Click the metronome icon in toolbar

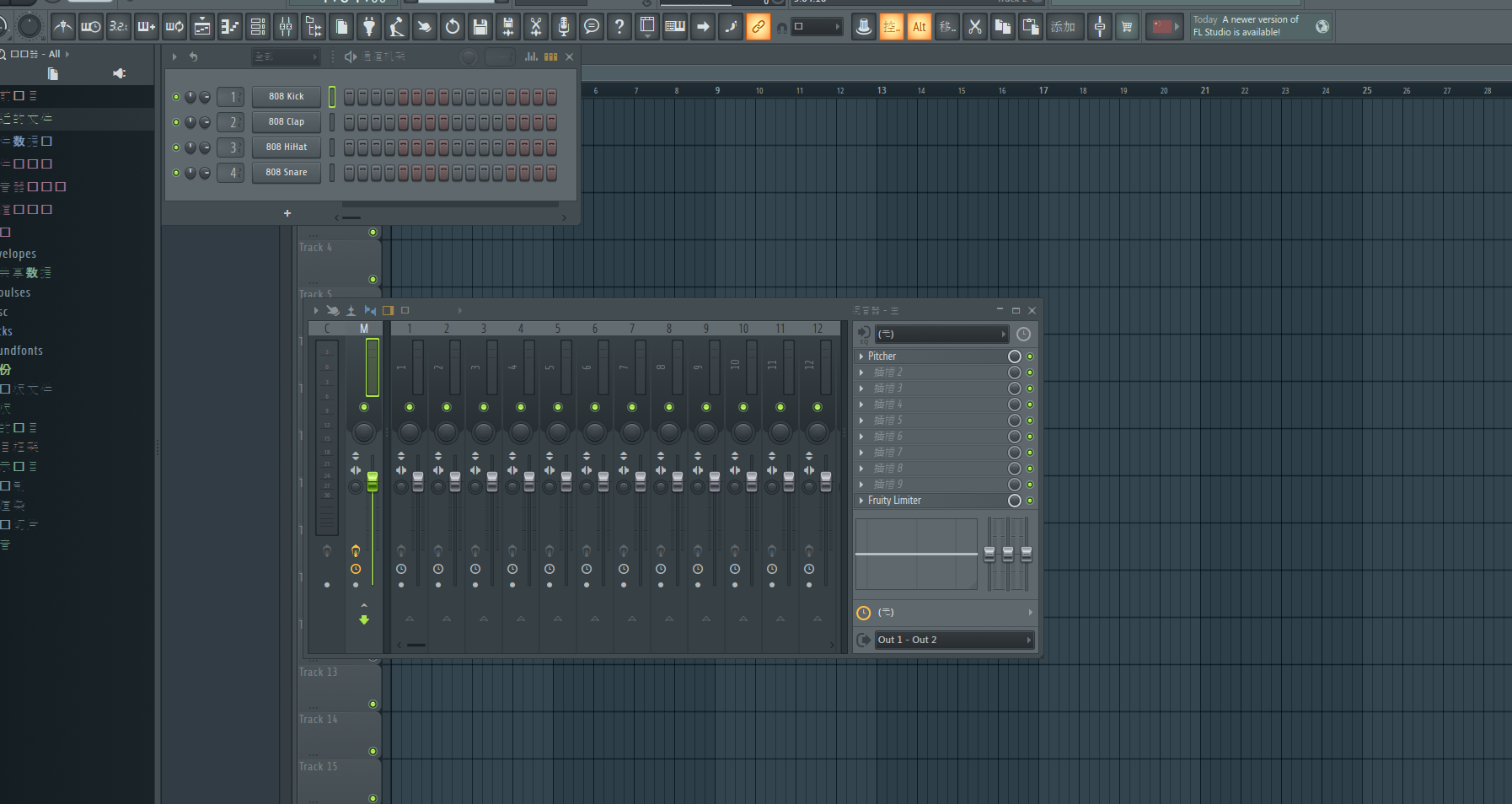pos(63,27)
